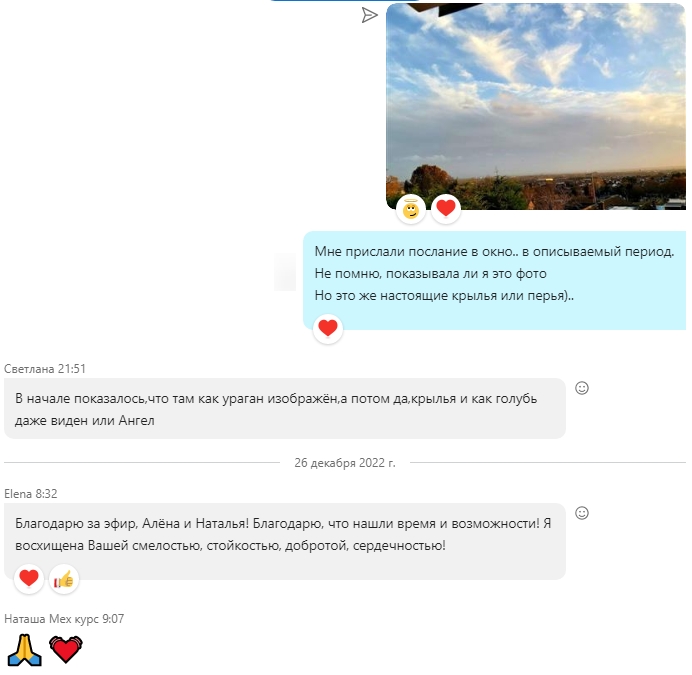Open the reaction picker beside Светлана's message
Viewport: 692px width, 675px height.
[582, 388]
